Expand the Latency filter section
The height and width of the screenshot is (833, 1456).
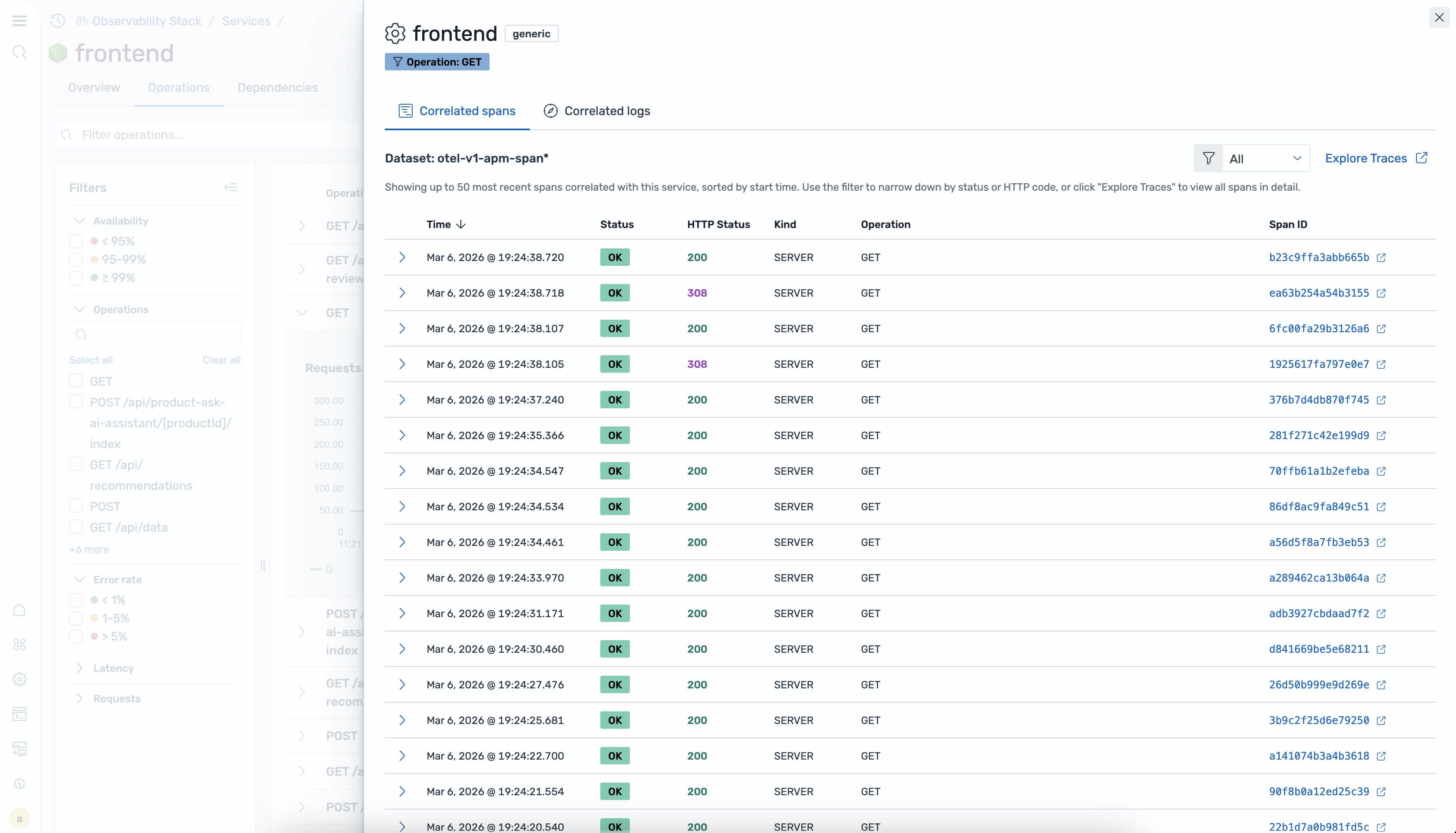coord(80,668)
